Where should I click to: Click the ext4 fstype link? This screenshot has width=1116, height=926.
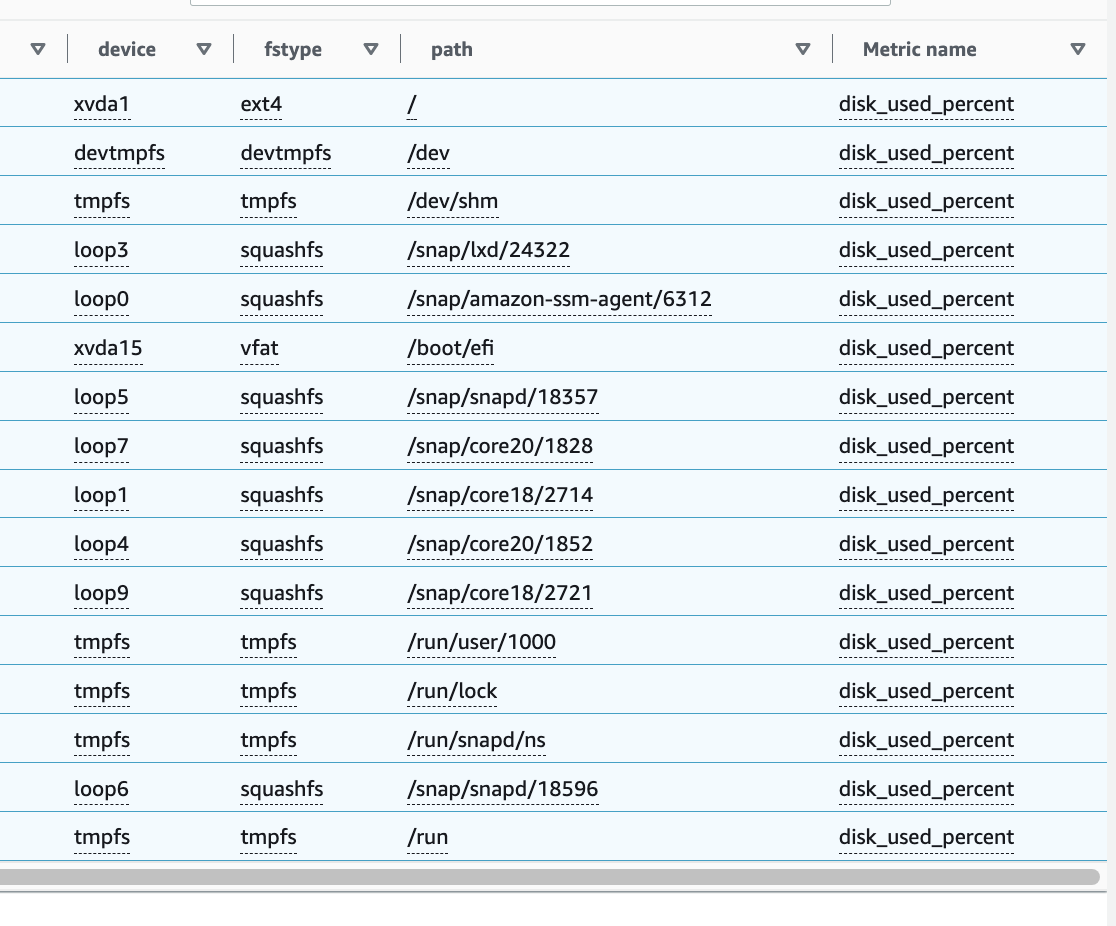pyautogui.click(x=261, y=103)
